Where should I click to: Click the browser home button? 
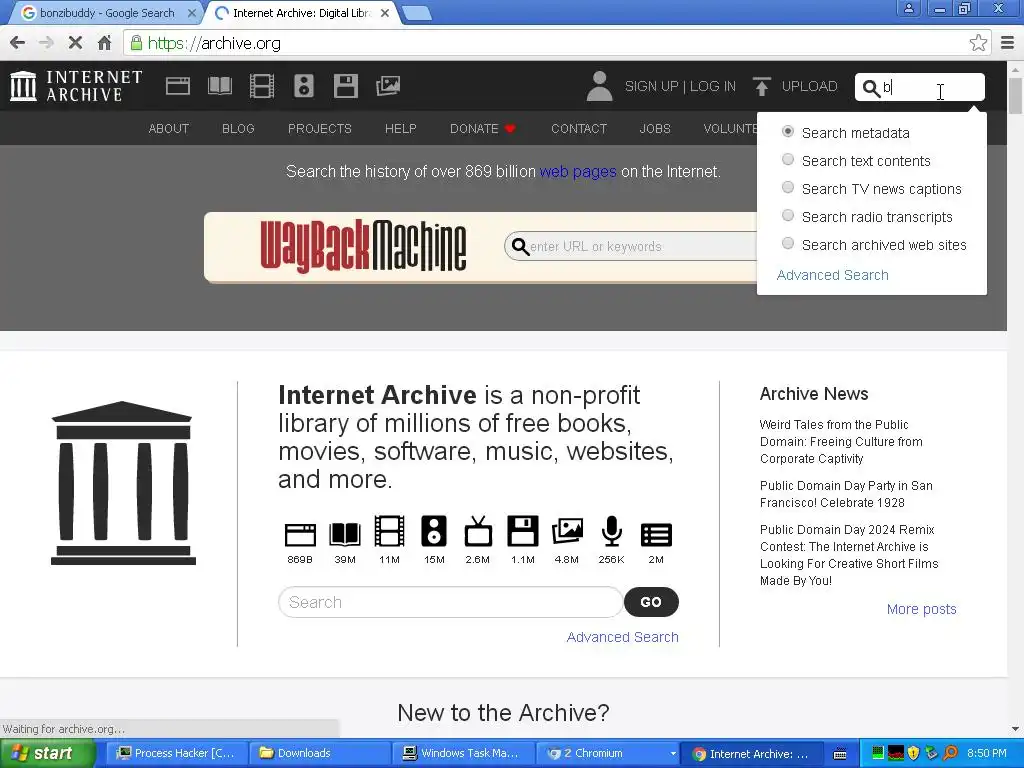pos(104,43)
